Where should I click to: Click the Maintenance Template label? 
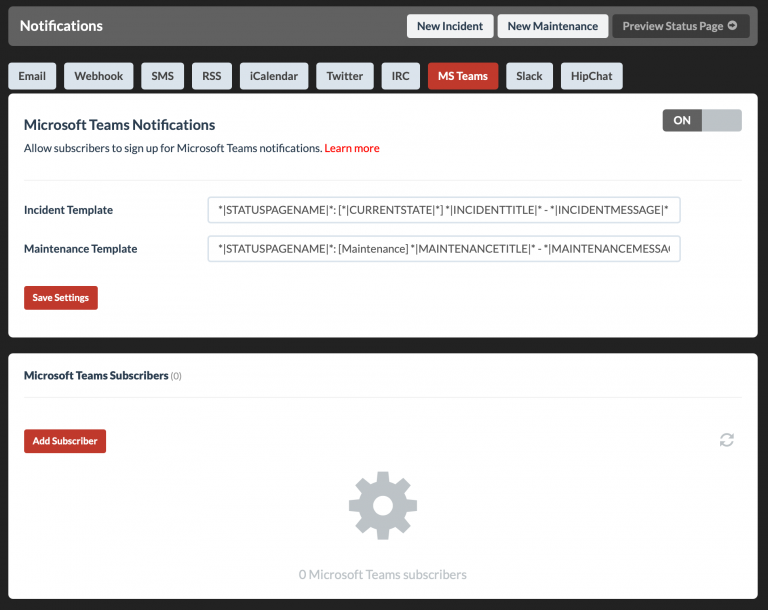[x=81, y=249]
